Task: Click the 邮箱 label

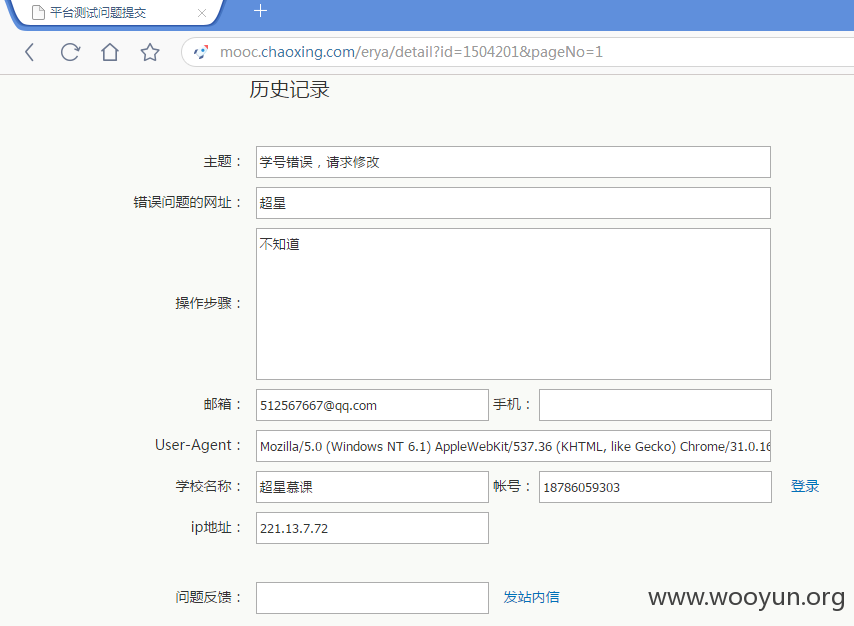Action: click(x=222, y=404)
